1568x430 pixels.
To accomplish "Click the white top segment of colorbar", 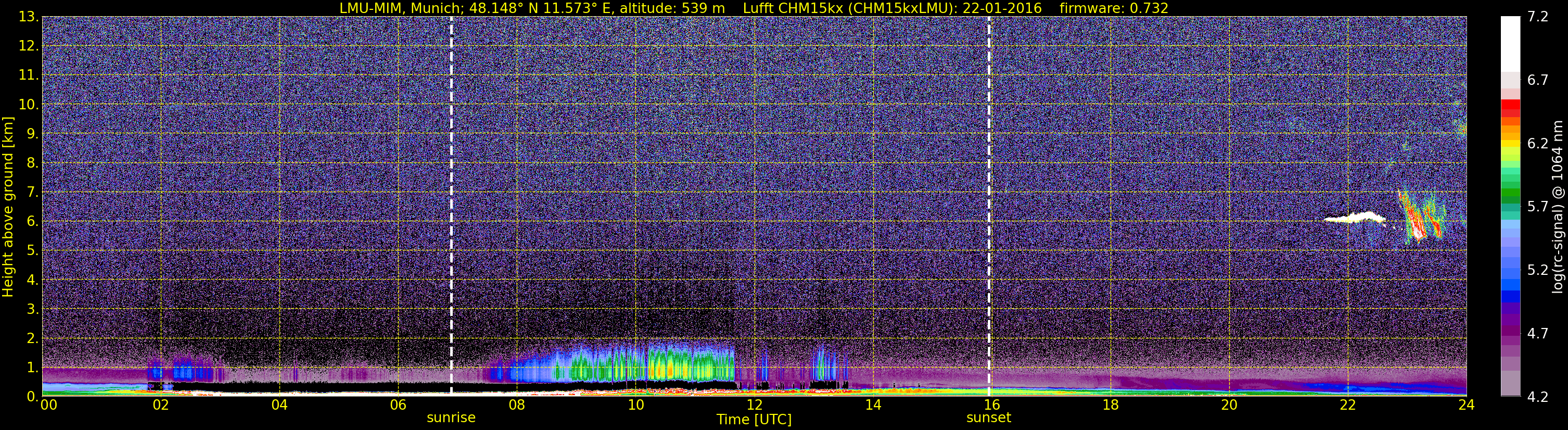I will point(1510,44).
